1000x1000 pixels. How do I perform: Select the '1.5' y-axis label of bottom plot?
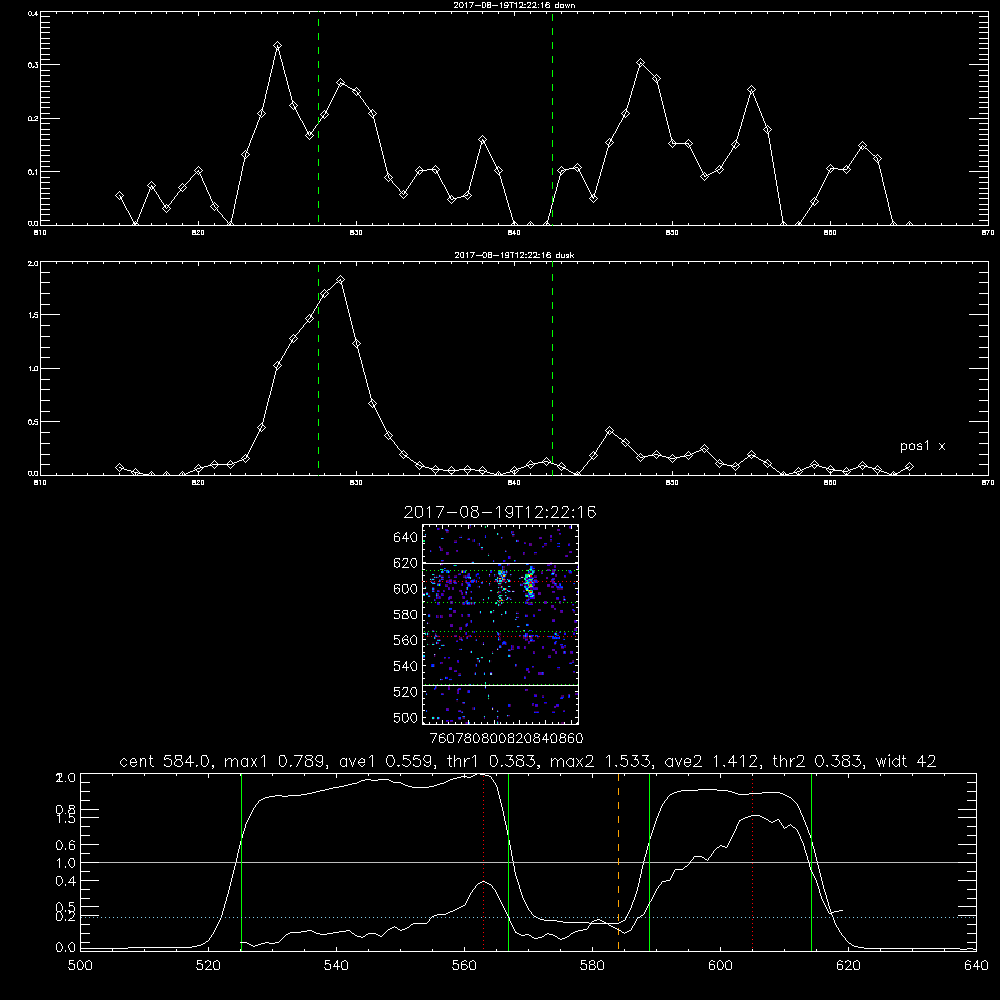coord(66,819)
